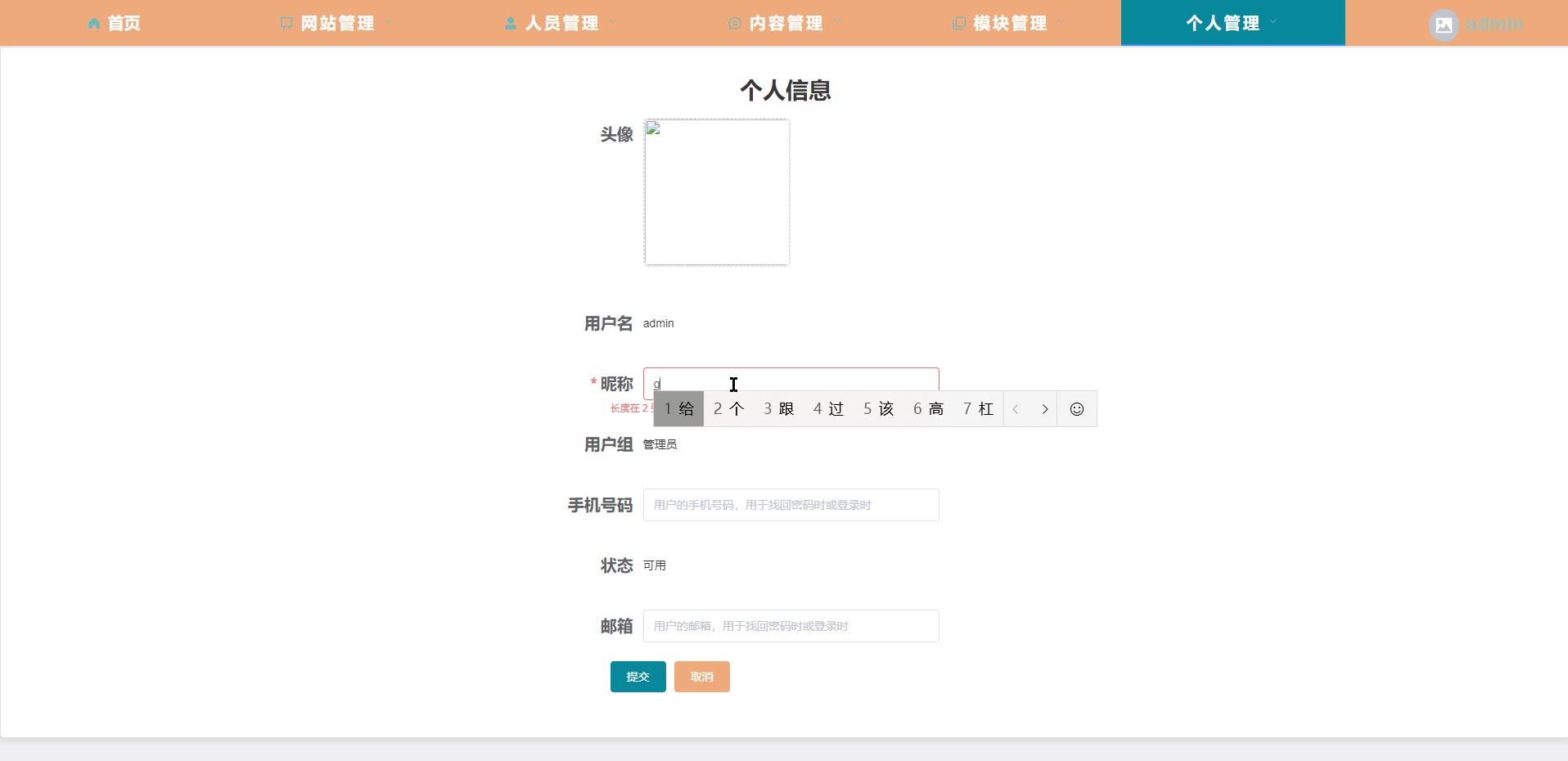Image resolution: width=1568 pixels, height=761 pixels.
Task: Choose IME candidate 6 高
Action: pos(929,409)
